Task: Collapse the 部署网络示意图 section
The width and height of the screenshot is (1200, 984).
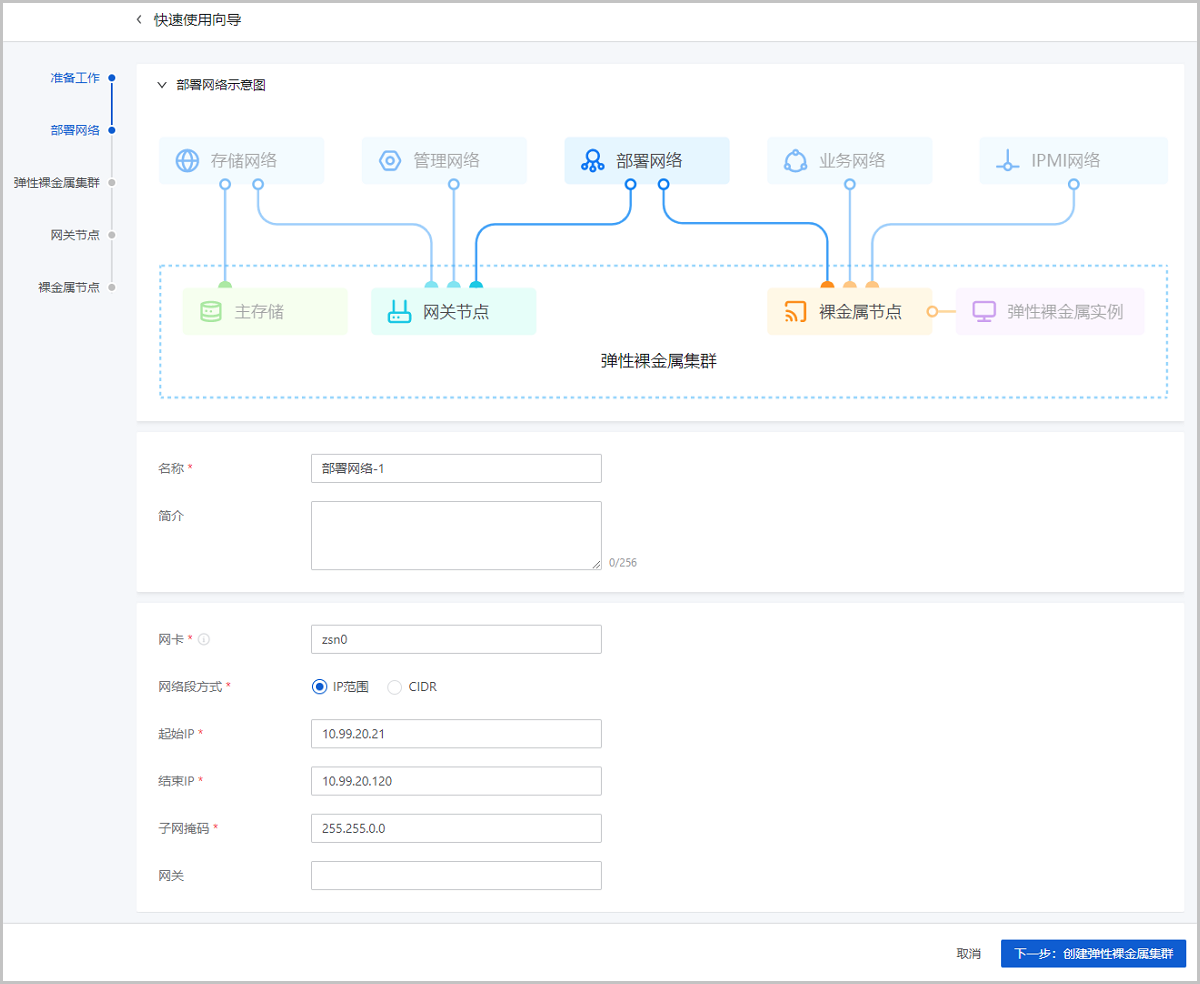Action: pos(161,85)
